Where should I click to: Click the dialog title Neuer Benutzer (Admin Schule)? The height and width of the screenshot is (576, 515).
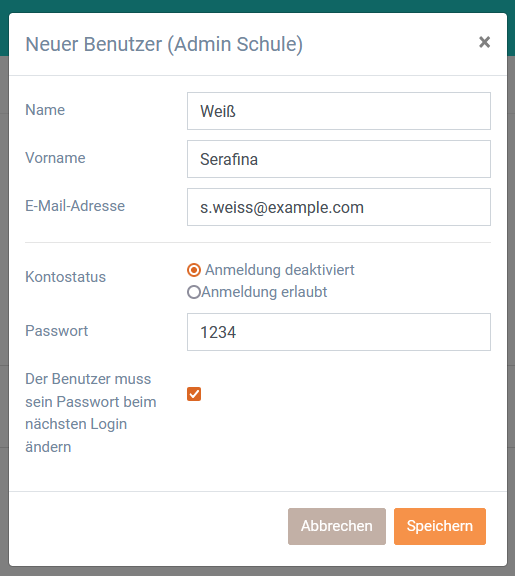click(164, 44)
